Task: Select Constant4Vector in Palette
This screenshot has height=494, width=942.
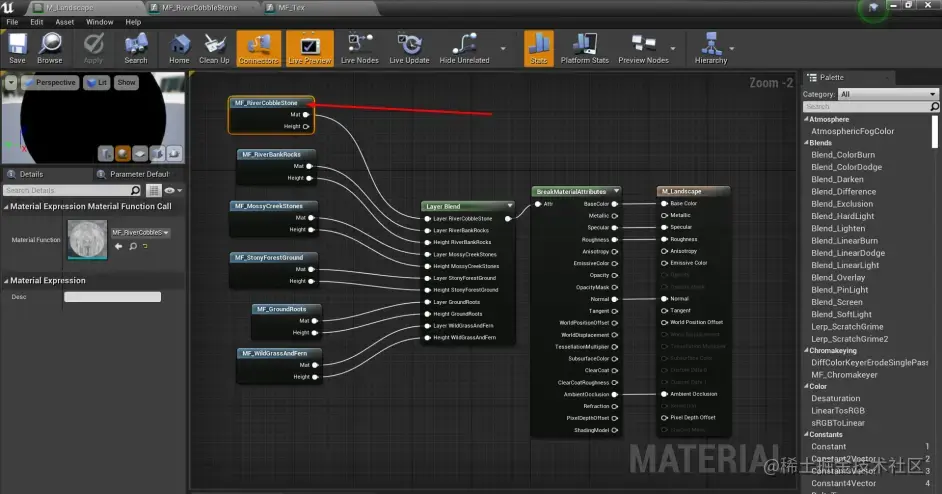Action: 843,483
